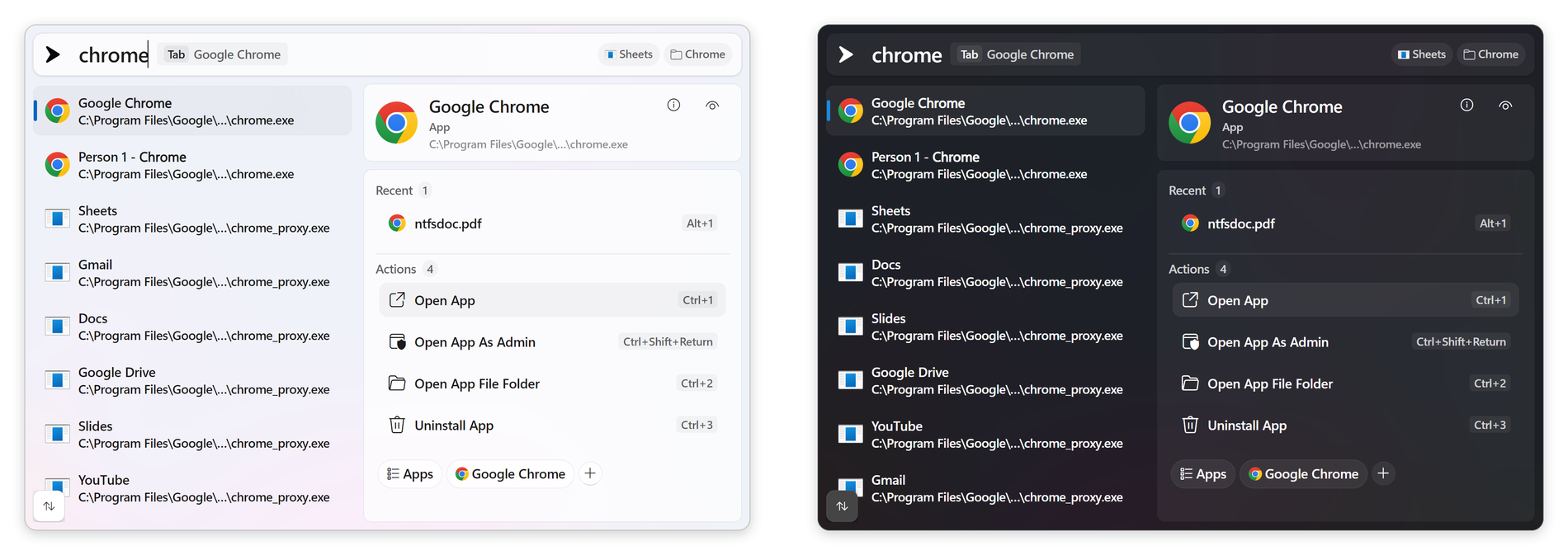The height and width of the screenshot is (555, 1568).
Task: Select Docs result in dark list
Action: click(985, 272)
